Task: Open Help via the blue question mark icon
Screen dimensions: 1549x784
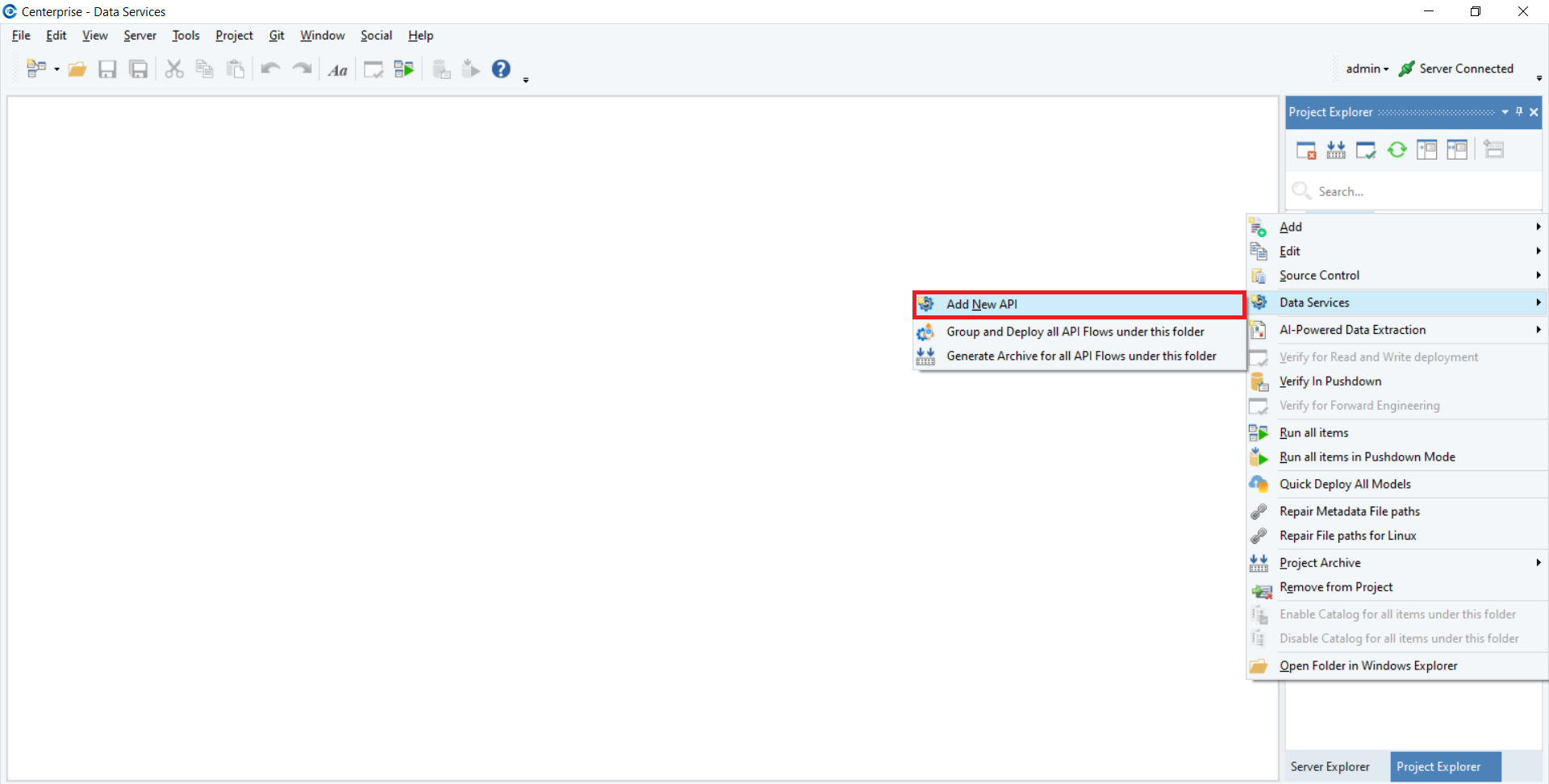Action: [x=501, y=69]
